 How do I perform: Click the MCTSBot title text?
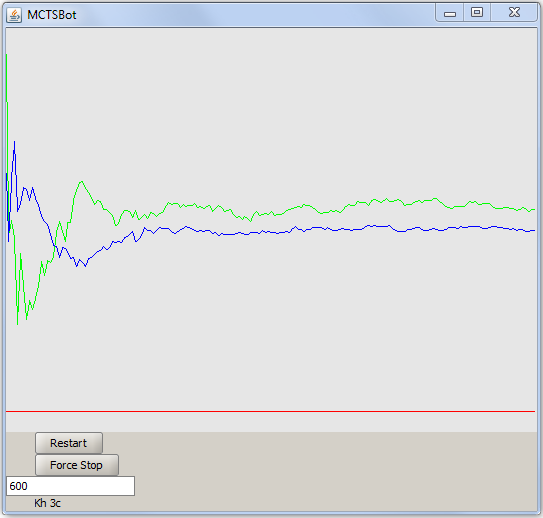(52, 15)
